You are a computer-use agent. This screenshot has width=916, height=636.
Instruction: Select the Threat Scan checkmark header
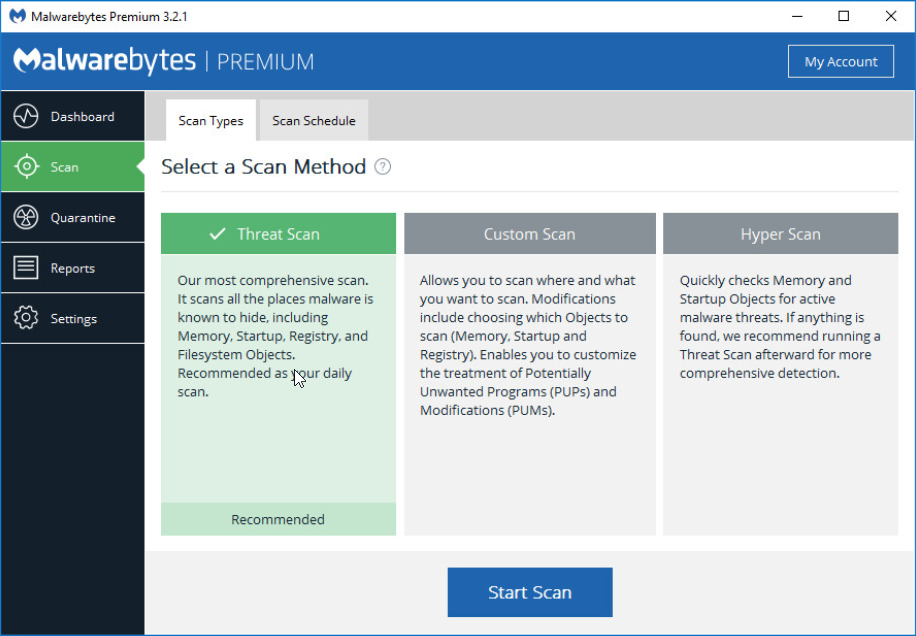click(x=278, y=234)
